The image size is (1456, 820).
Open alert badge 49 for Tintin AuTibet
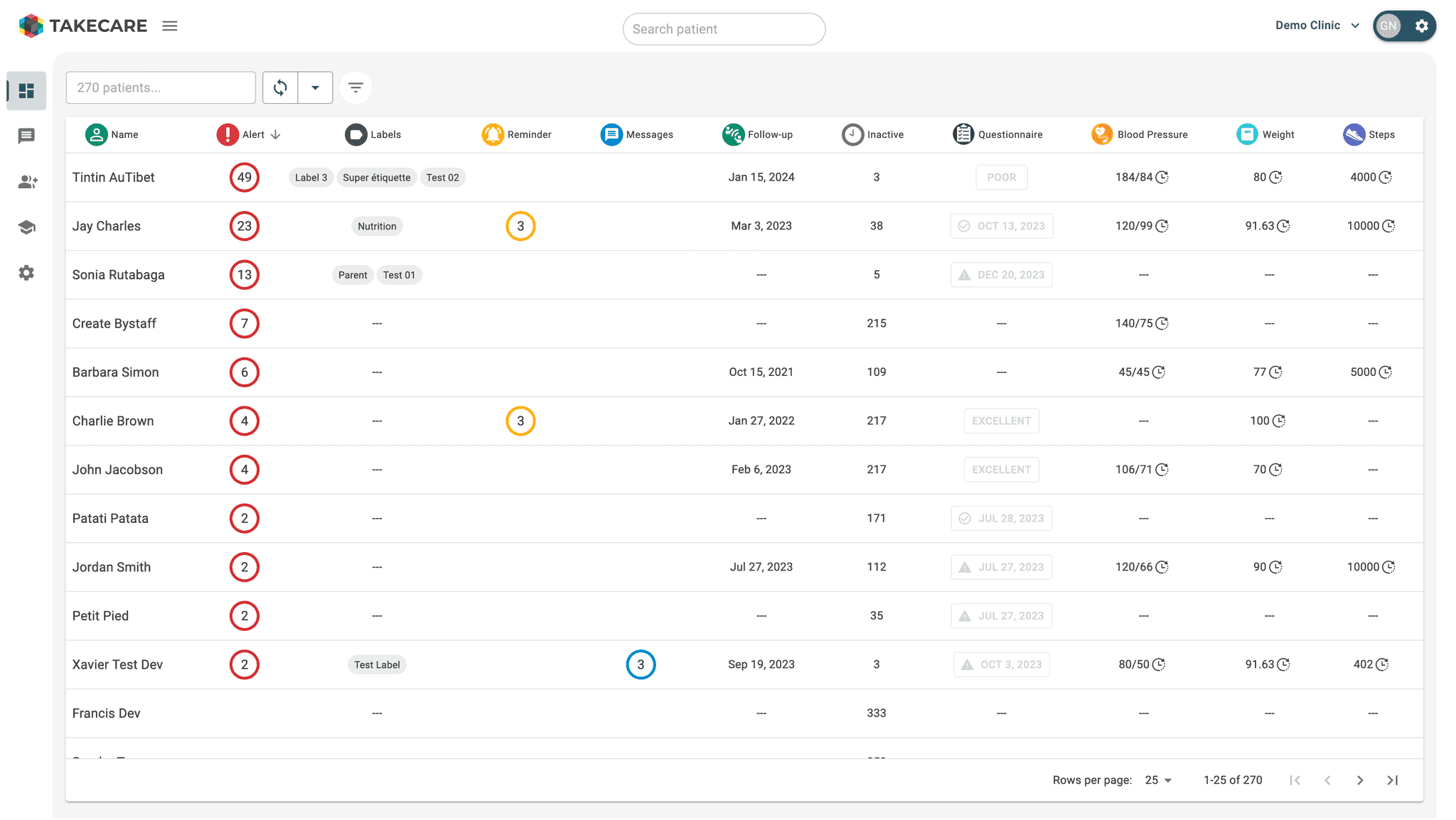[245, 178]
